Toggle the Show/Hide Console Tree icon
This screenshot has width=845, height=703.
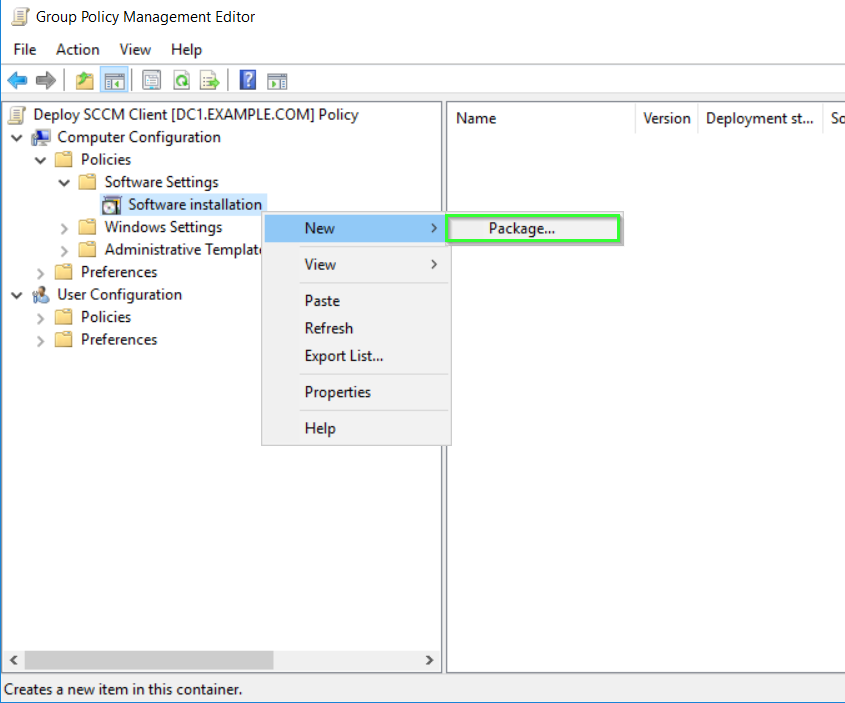click(x=114, y=81)
